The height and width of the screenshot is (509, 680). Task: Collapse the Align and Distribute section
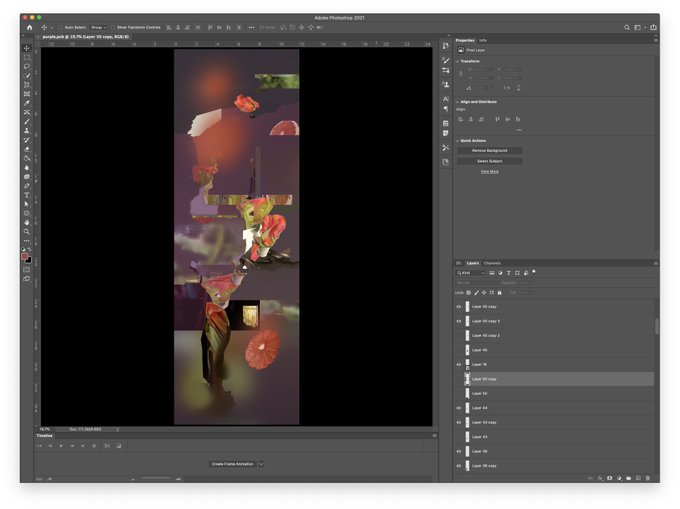(458, 102)
